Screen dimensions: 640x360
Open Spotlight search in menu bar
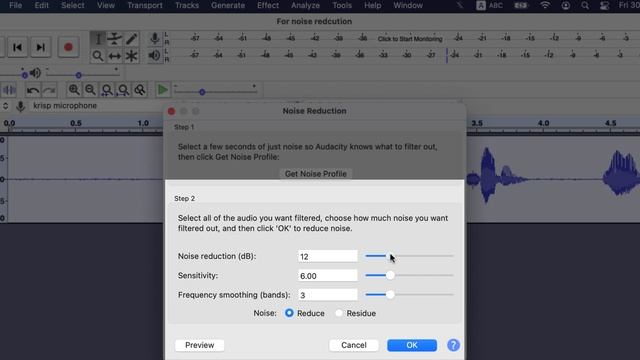coord(585,5)
